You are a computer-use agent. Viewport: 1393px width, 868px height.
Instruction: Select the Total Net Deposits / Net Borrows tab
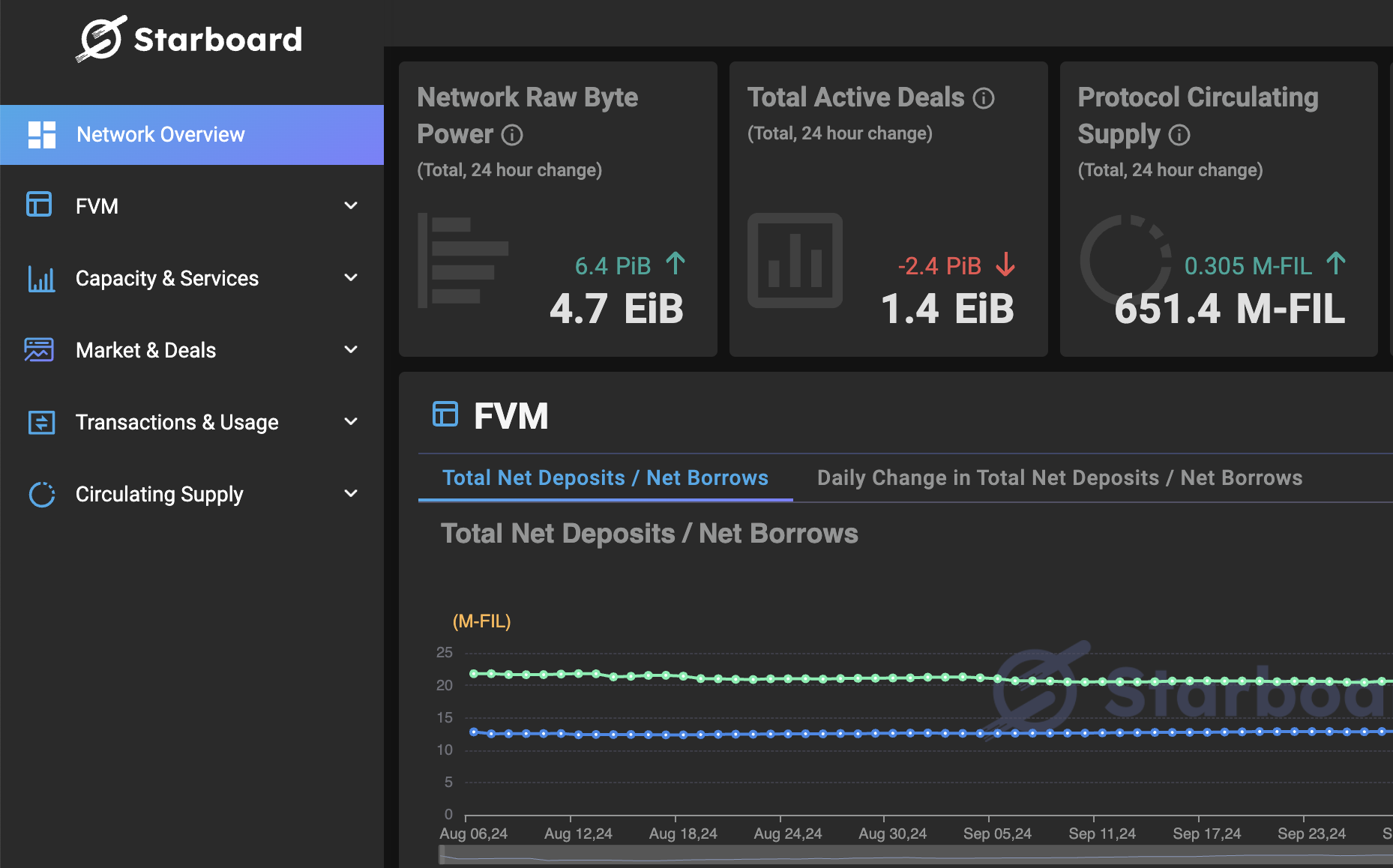tap(605, 477)
